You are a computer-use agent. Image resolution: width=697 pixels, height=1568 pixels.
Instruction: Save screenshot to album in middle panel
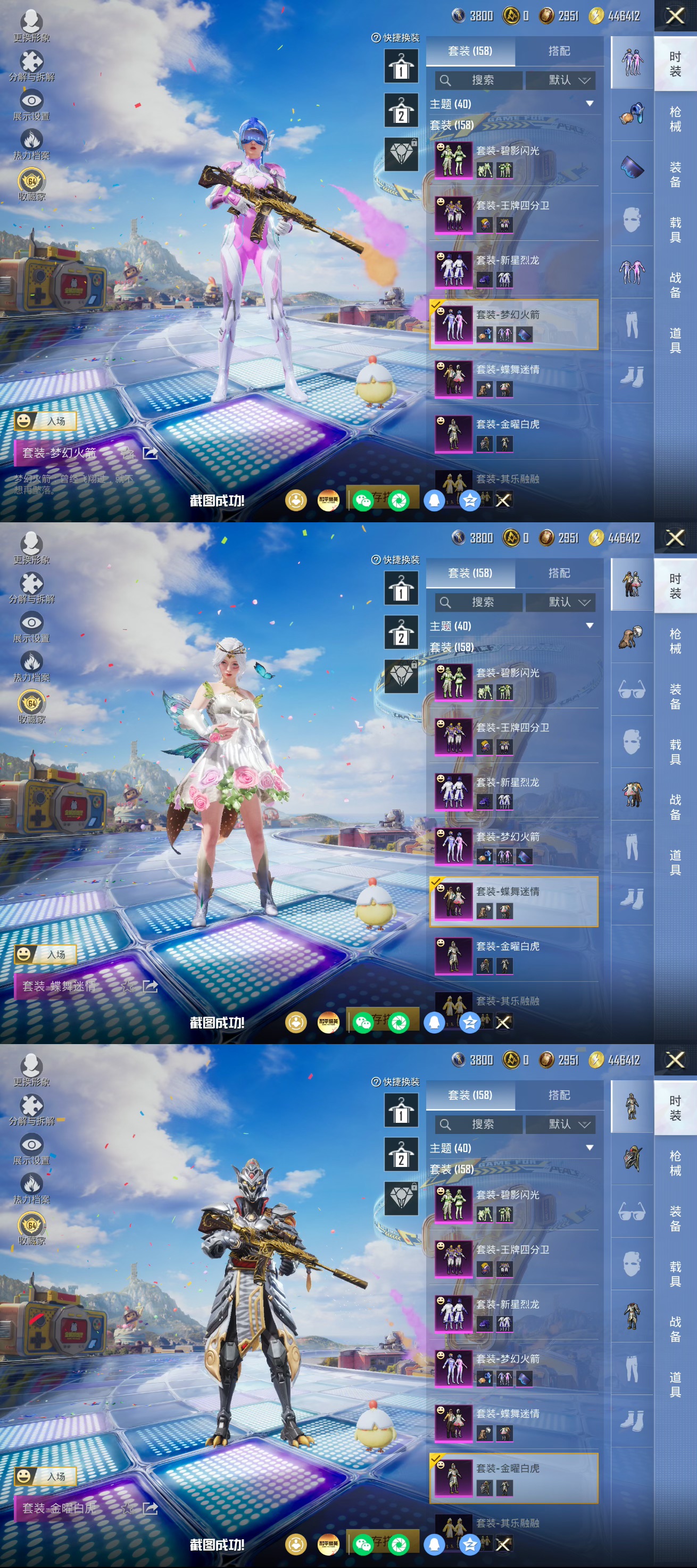pyautogui.click(x=296, y=1023)
